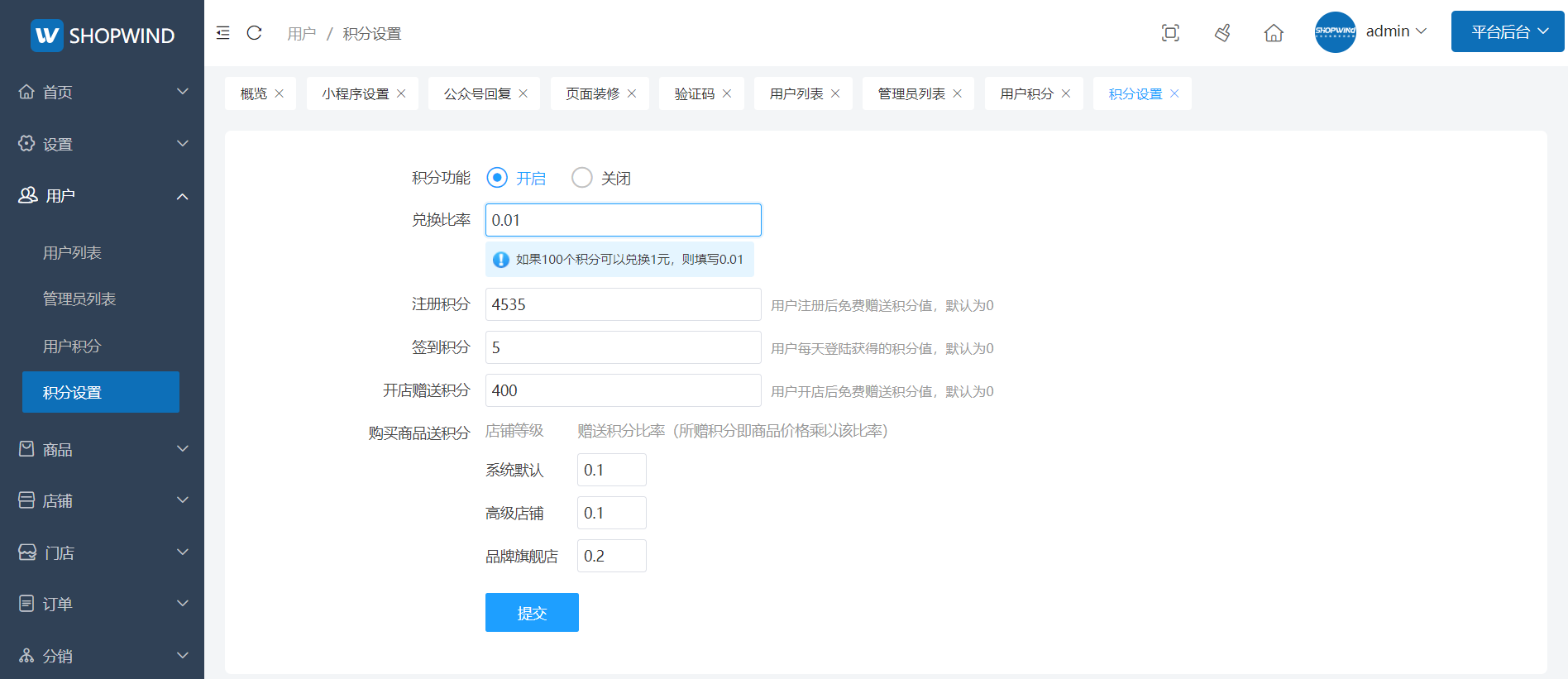Open the 平台后台 dropdown button
Viewport: 1568px width, 679px height.
[1508, 31]
